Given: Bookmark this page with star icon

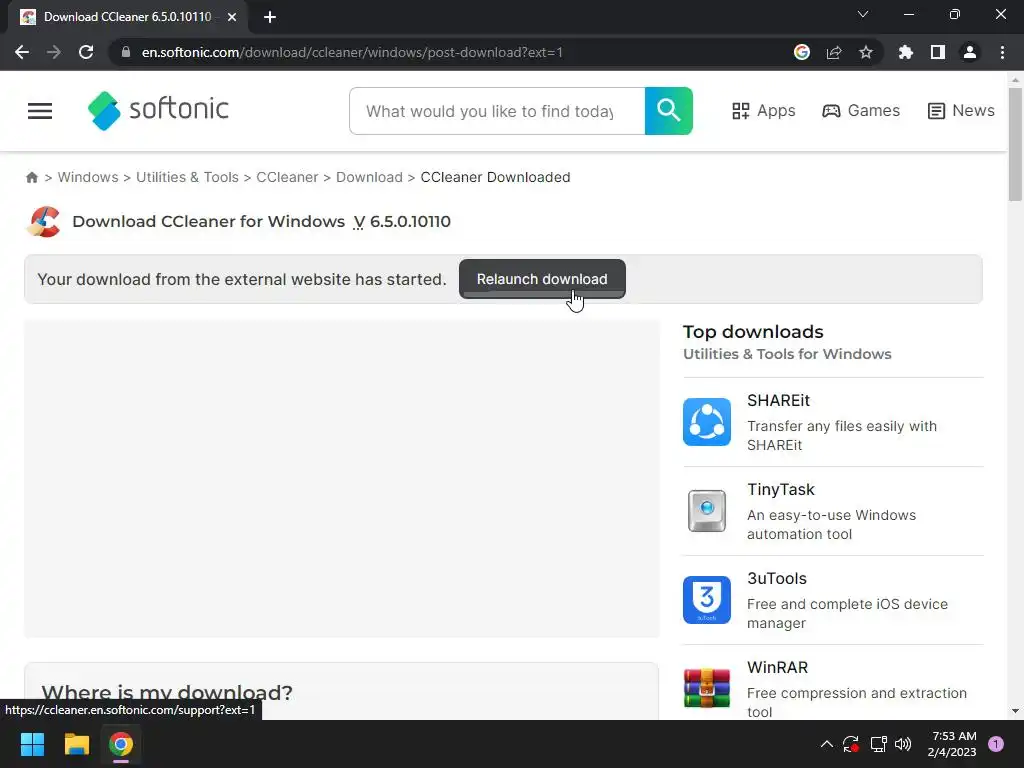Looking at the screenshot, I should pyautogui.click(x=866, y=52).
